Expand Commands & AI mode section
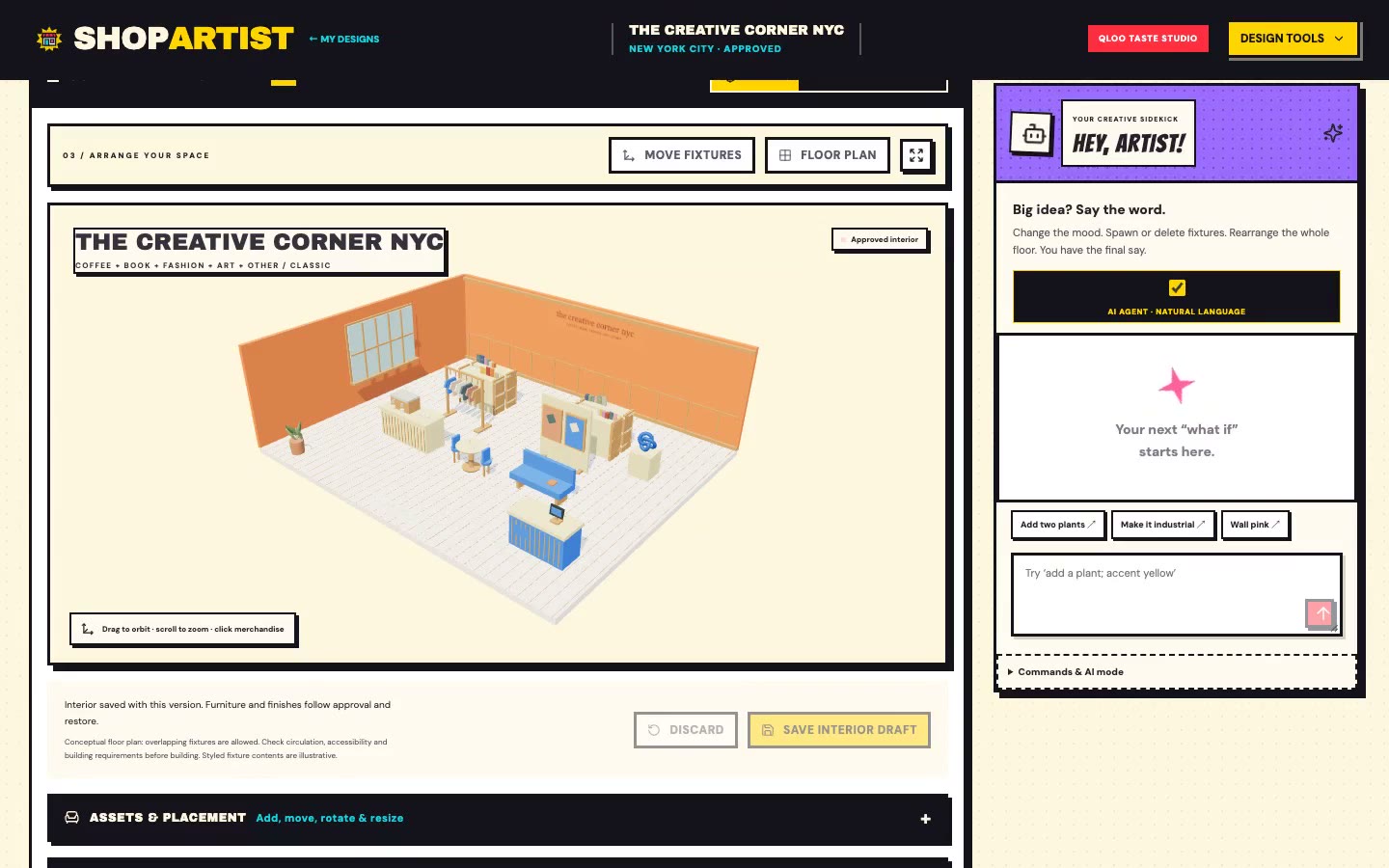Image resolution: width=1389 pixels, height=868 pixels. click(1176, 672)
